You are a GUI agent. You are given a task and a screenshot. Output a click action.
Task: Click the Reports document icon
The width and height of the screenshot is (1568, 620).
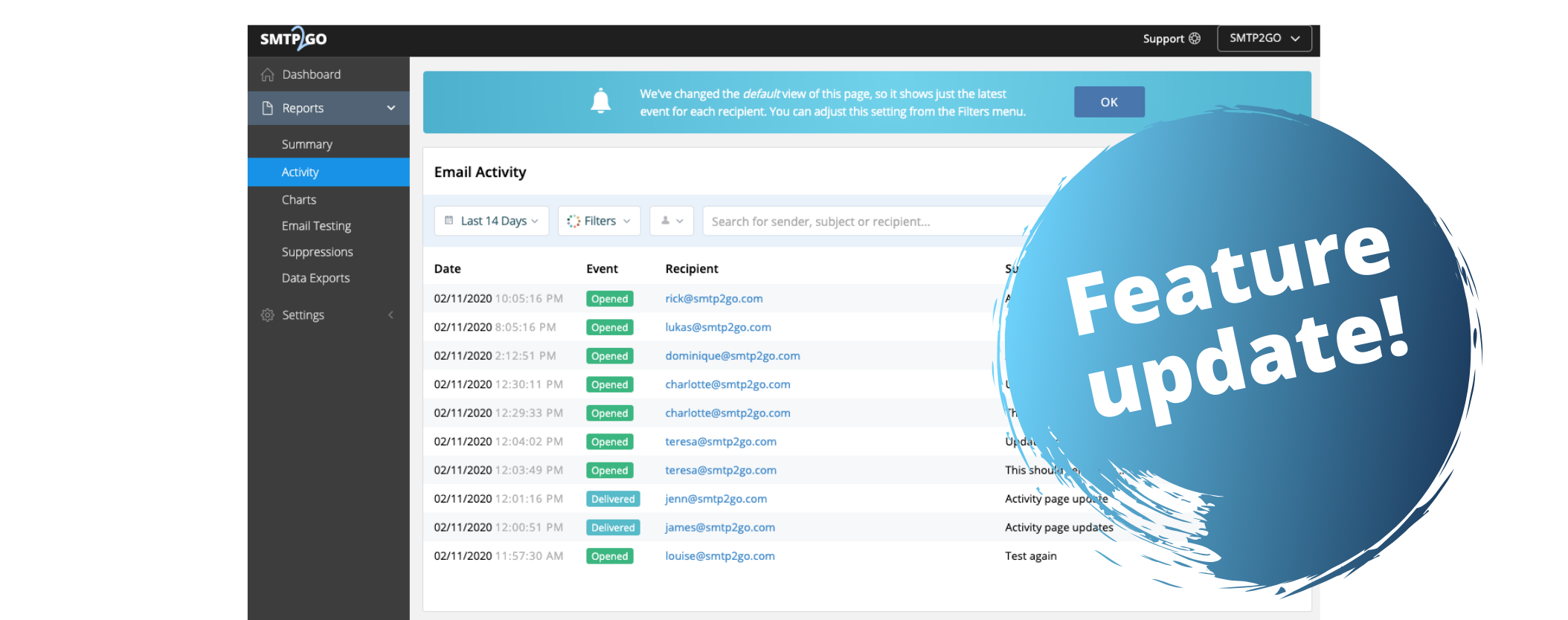[x=268, y=109]
